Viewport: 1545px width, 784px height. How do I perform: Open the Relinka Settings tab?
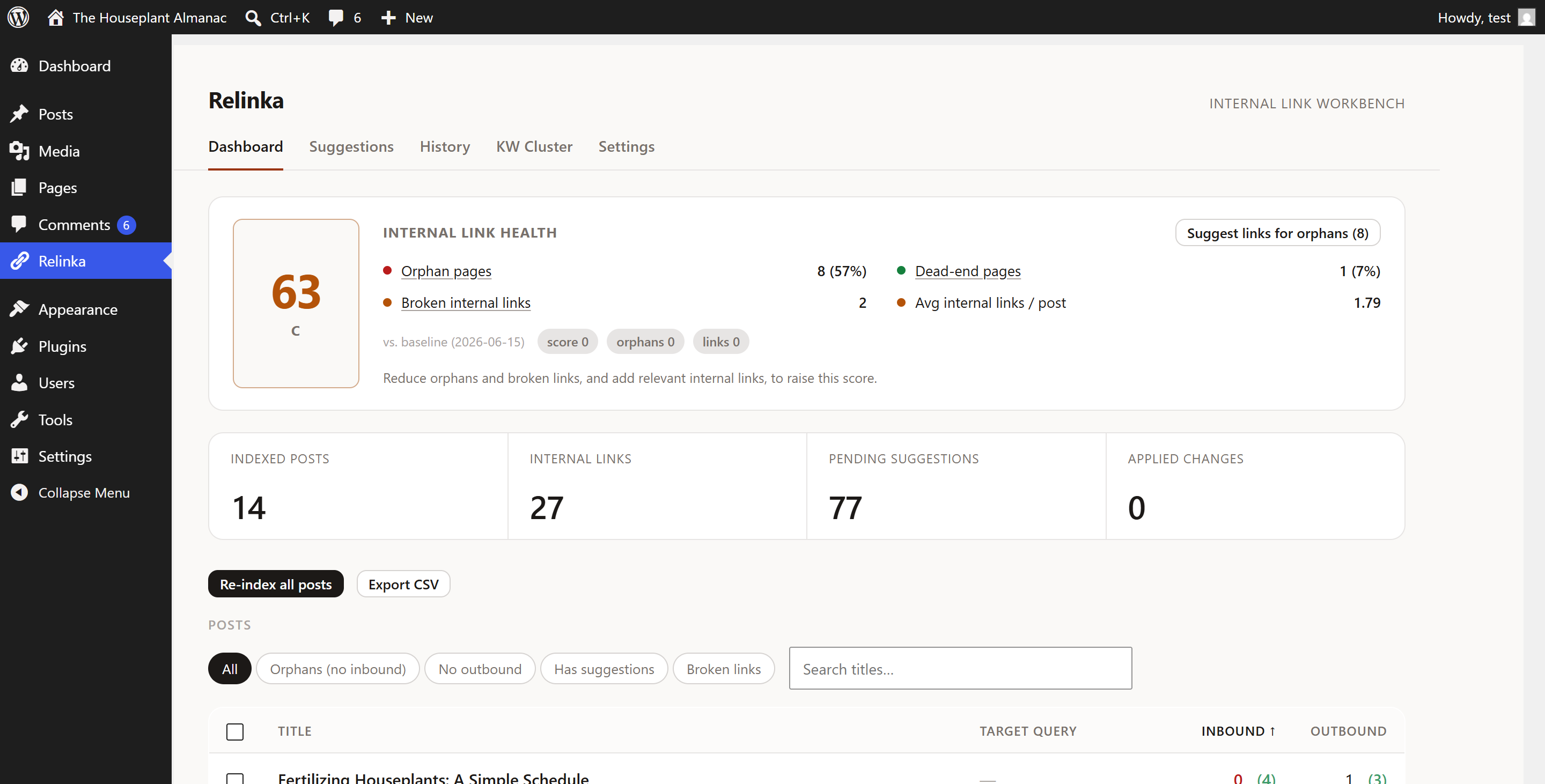point(626,147)
